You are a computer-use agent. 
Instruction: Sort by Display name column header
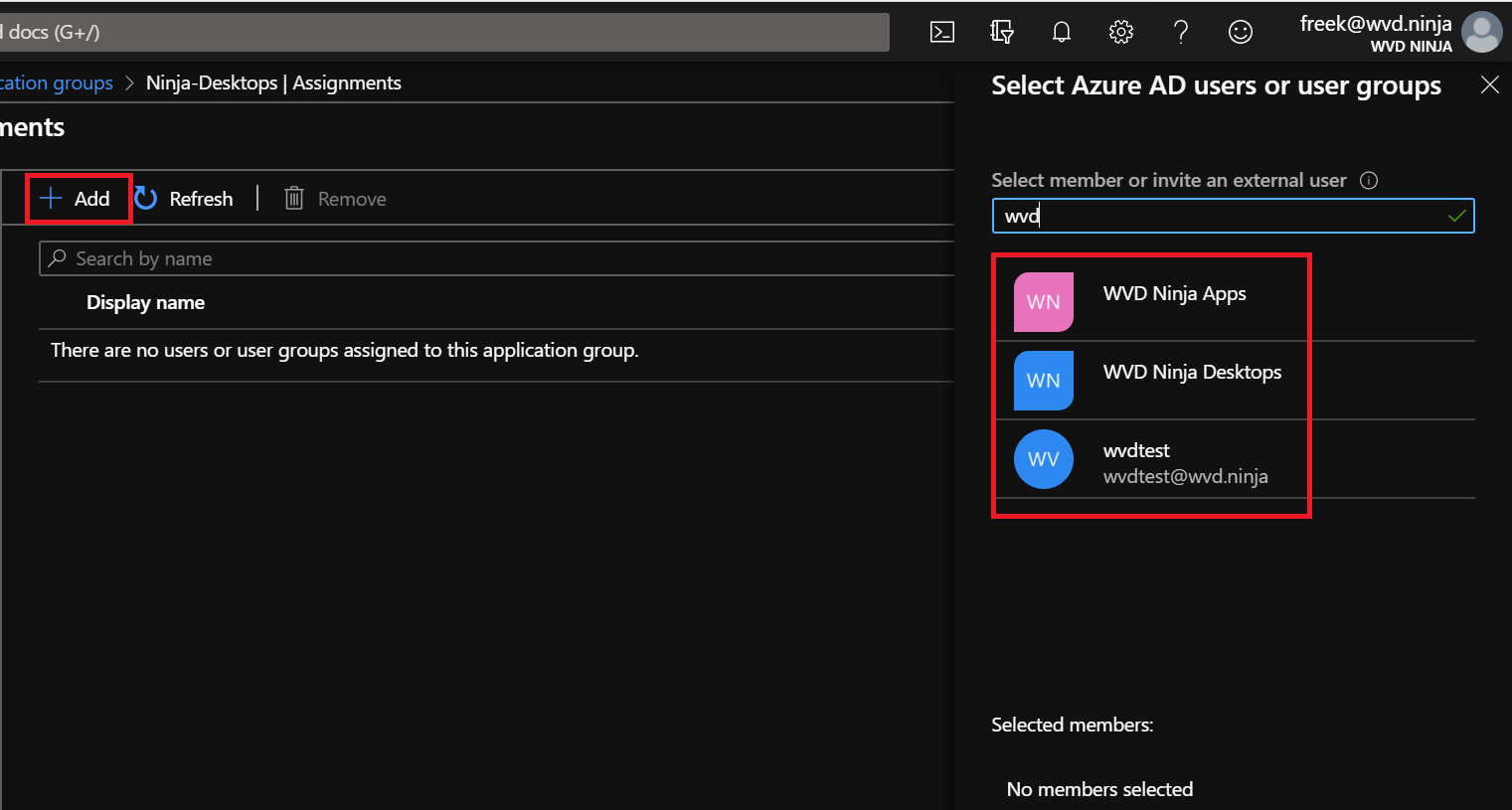pyautogui.click(x=145, y=302)
